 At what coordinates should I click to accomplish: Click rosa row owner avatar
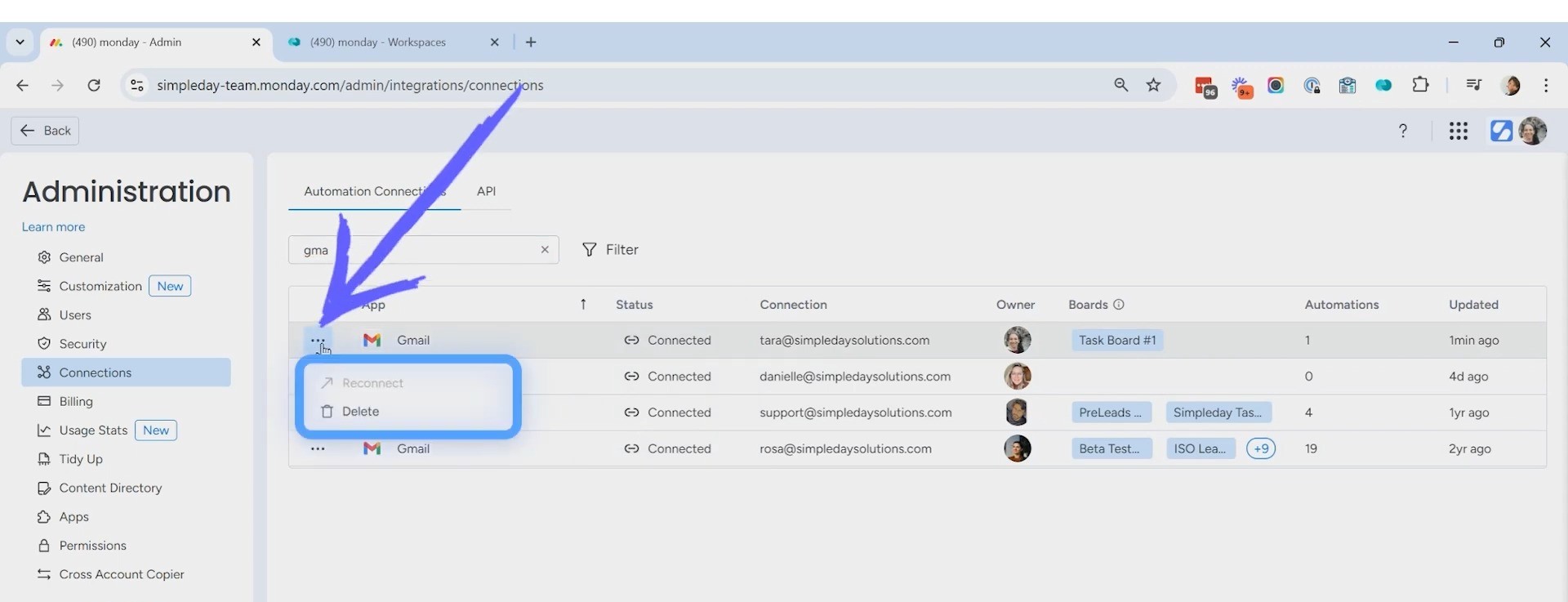tap(1017, 448)
